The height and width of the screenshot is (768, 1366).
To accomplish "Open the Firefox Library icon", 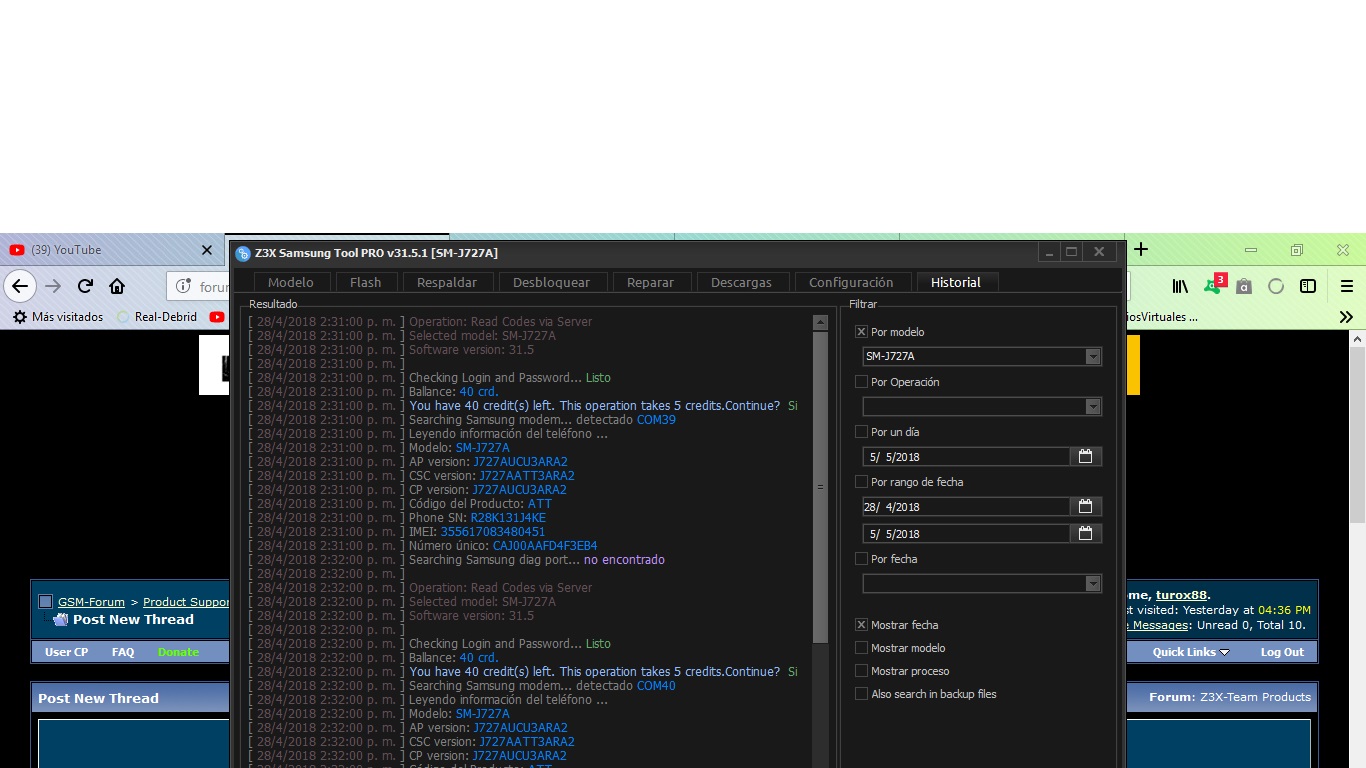I will (1181, 286).
